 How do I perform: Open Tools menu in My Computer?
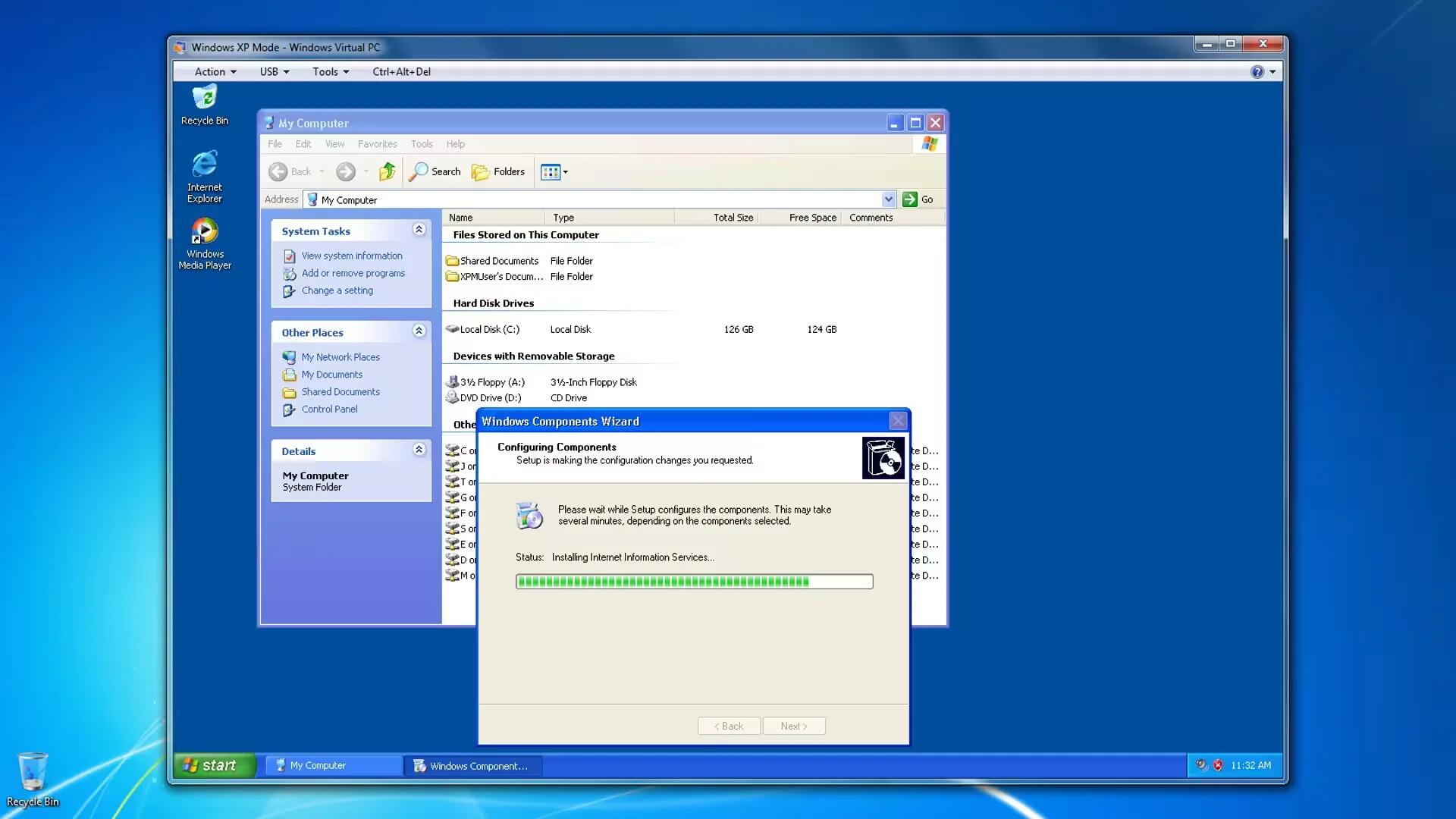[422, 144]
